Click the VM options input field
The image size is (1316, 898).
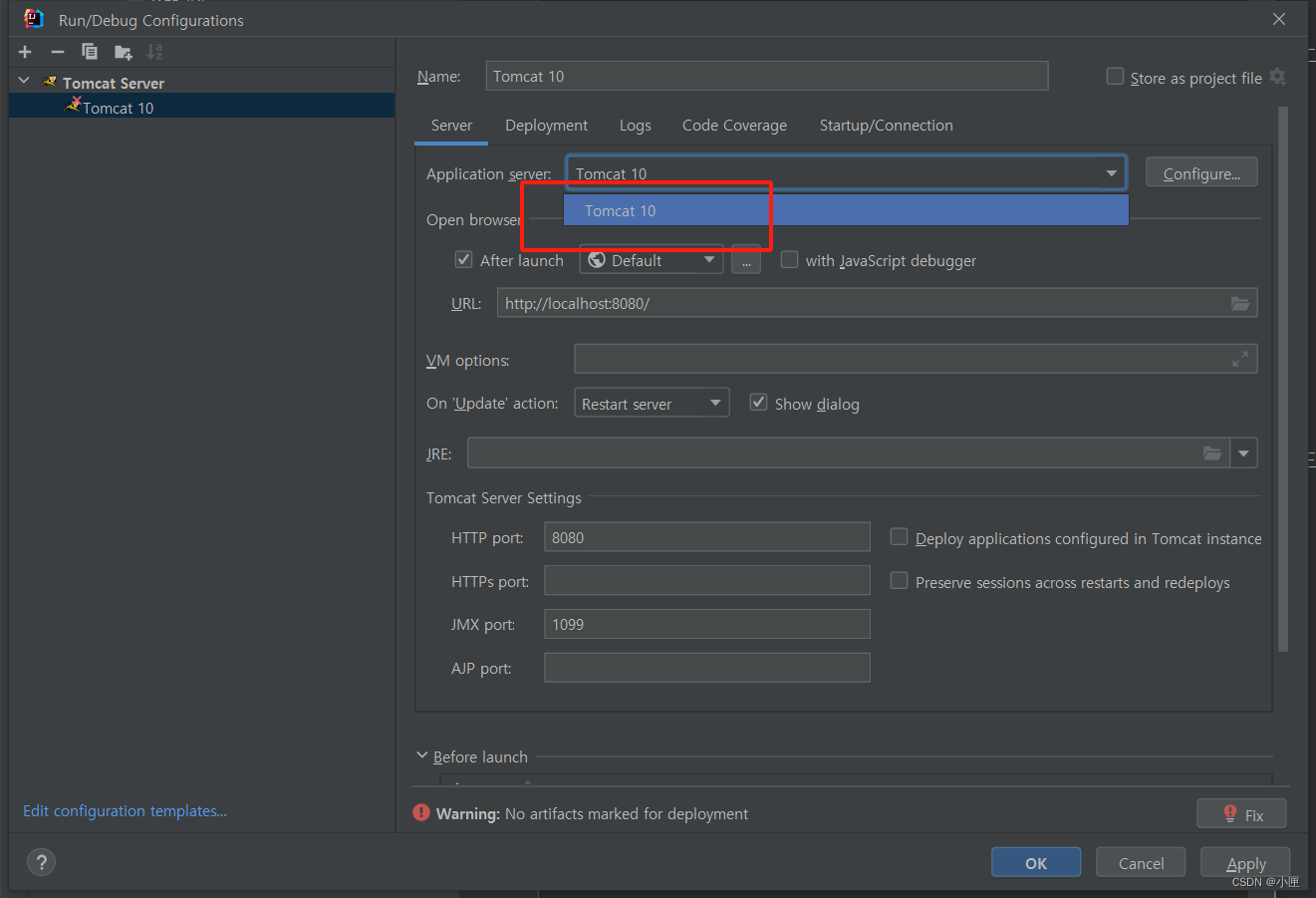916,359
